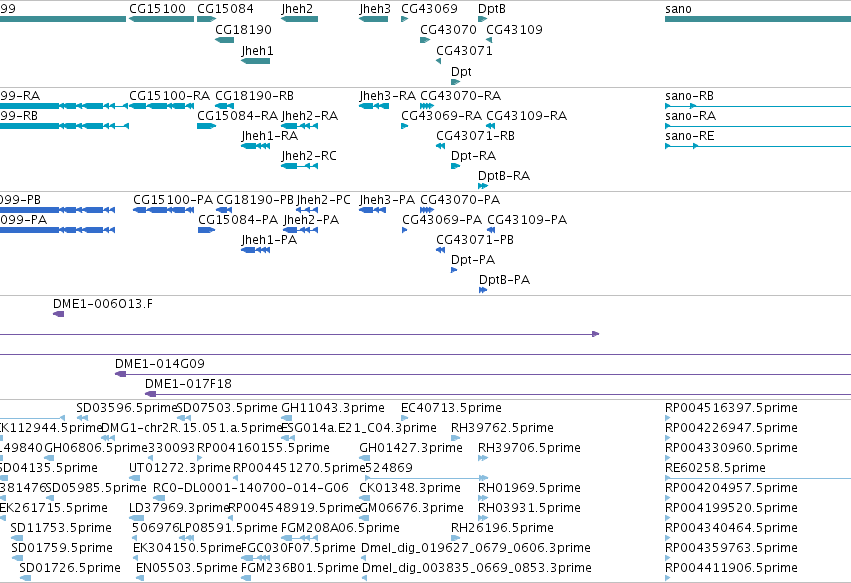This screenshot has width=851, height=583.
Task: Select transcript CG15084-RA
Action: pos(237,116)
